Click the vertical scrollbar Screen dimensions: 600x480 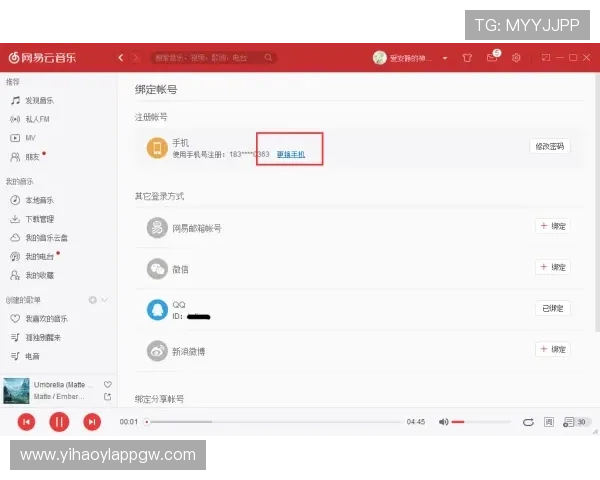click(x=597, y=203)
